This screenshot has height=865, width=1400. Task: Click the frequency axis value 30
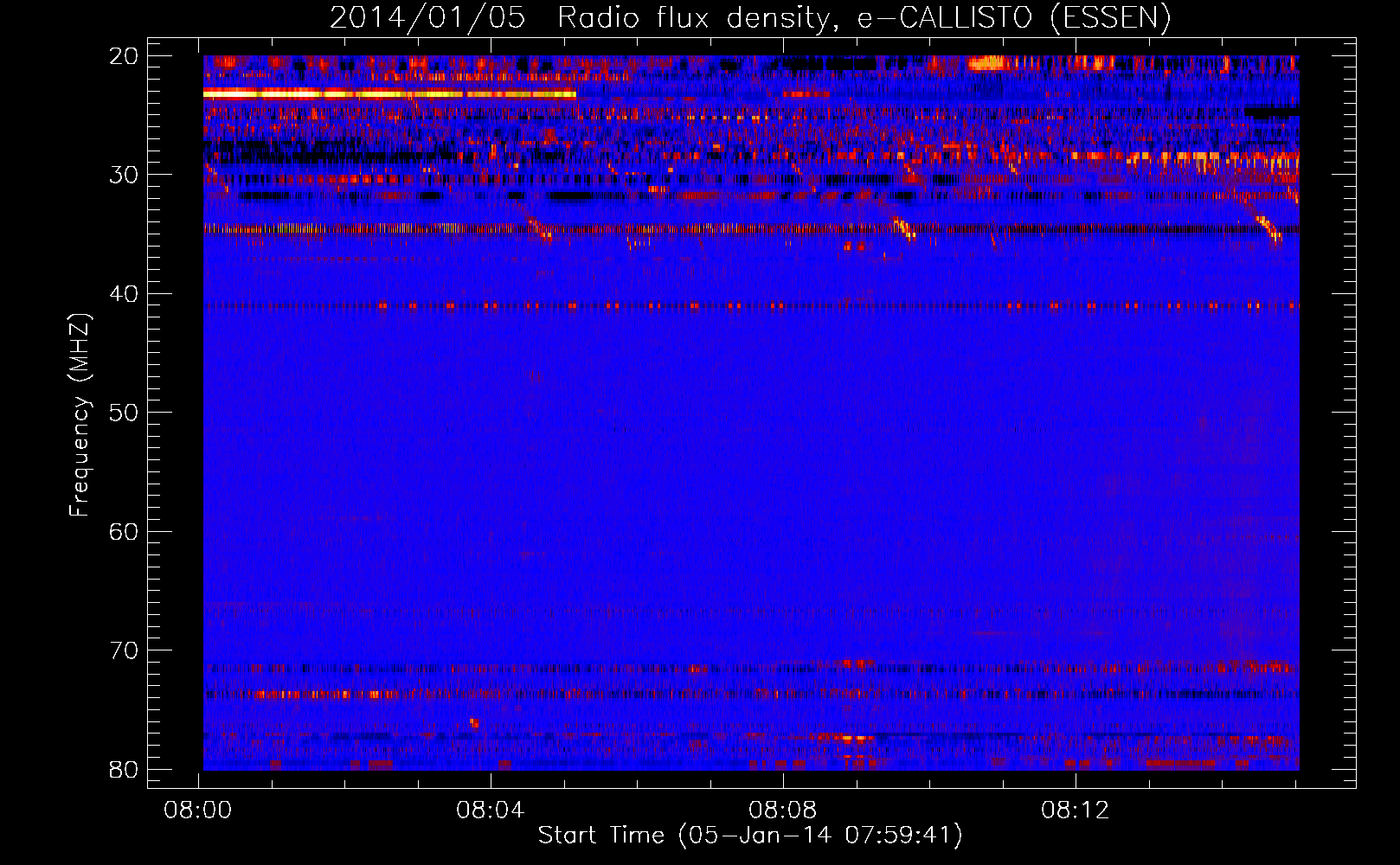125,175
